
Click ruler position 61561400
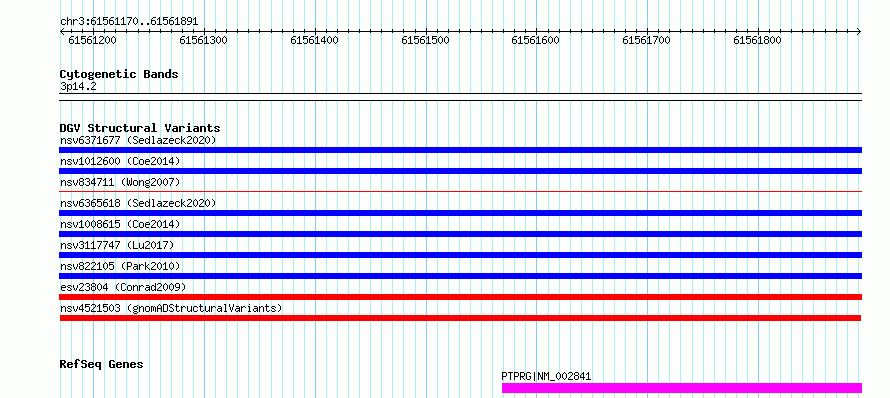(314, 40)
